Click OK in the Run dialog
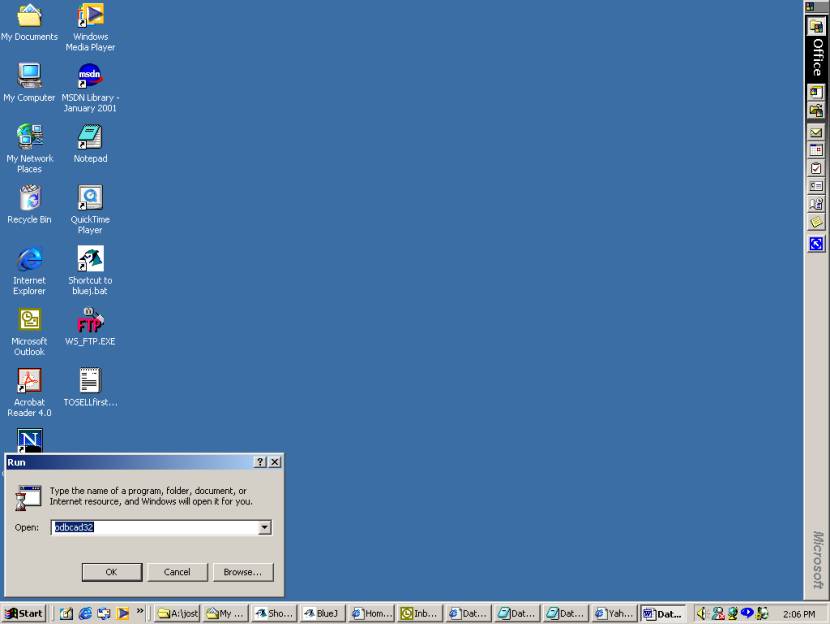830x624 pixels. tap(112, 572)
